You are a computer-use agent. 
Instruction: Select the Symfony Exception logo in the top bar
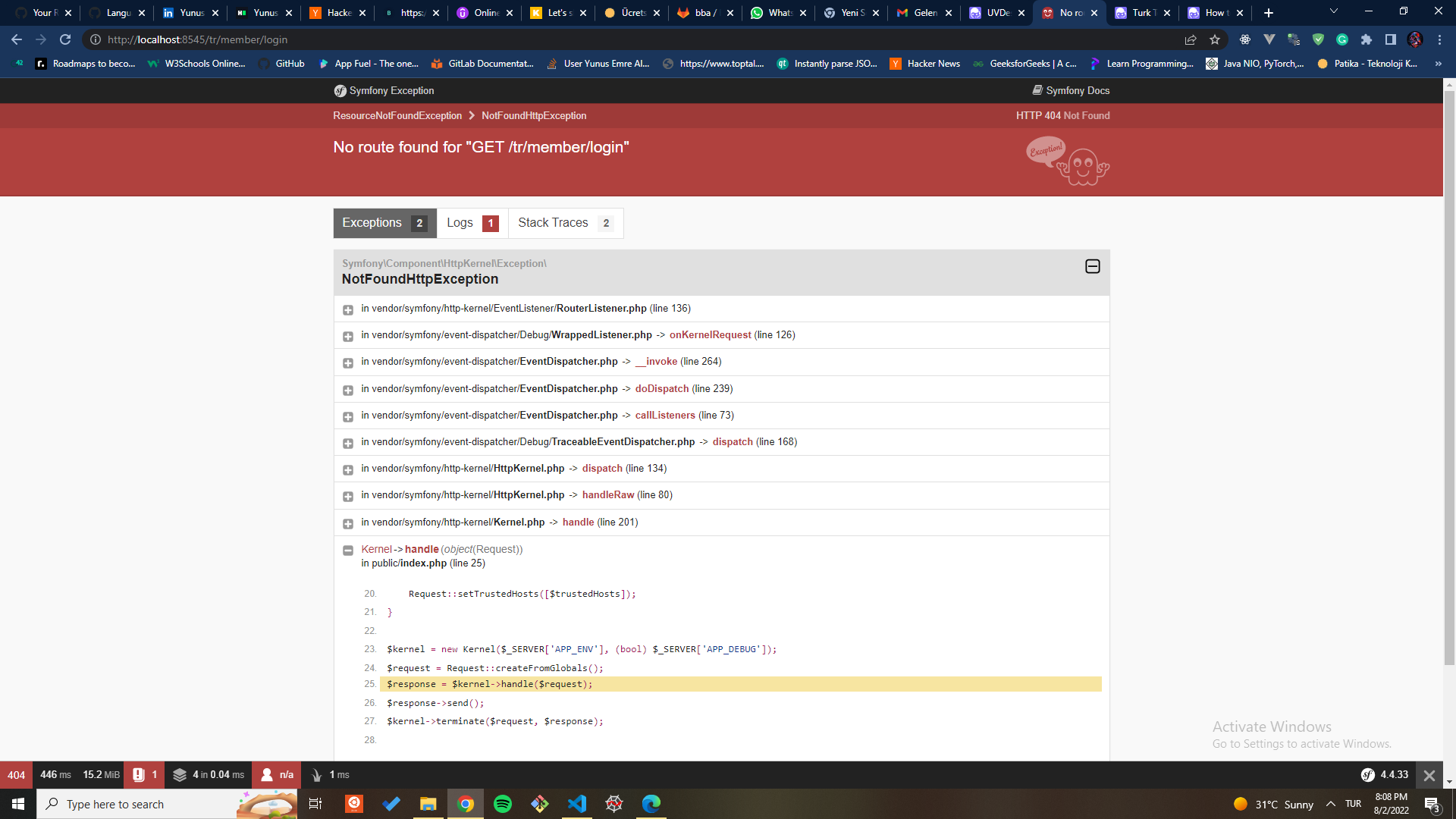pos(339,90)
